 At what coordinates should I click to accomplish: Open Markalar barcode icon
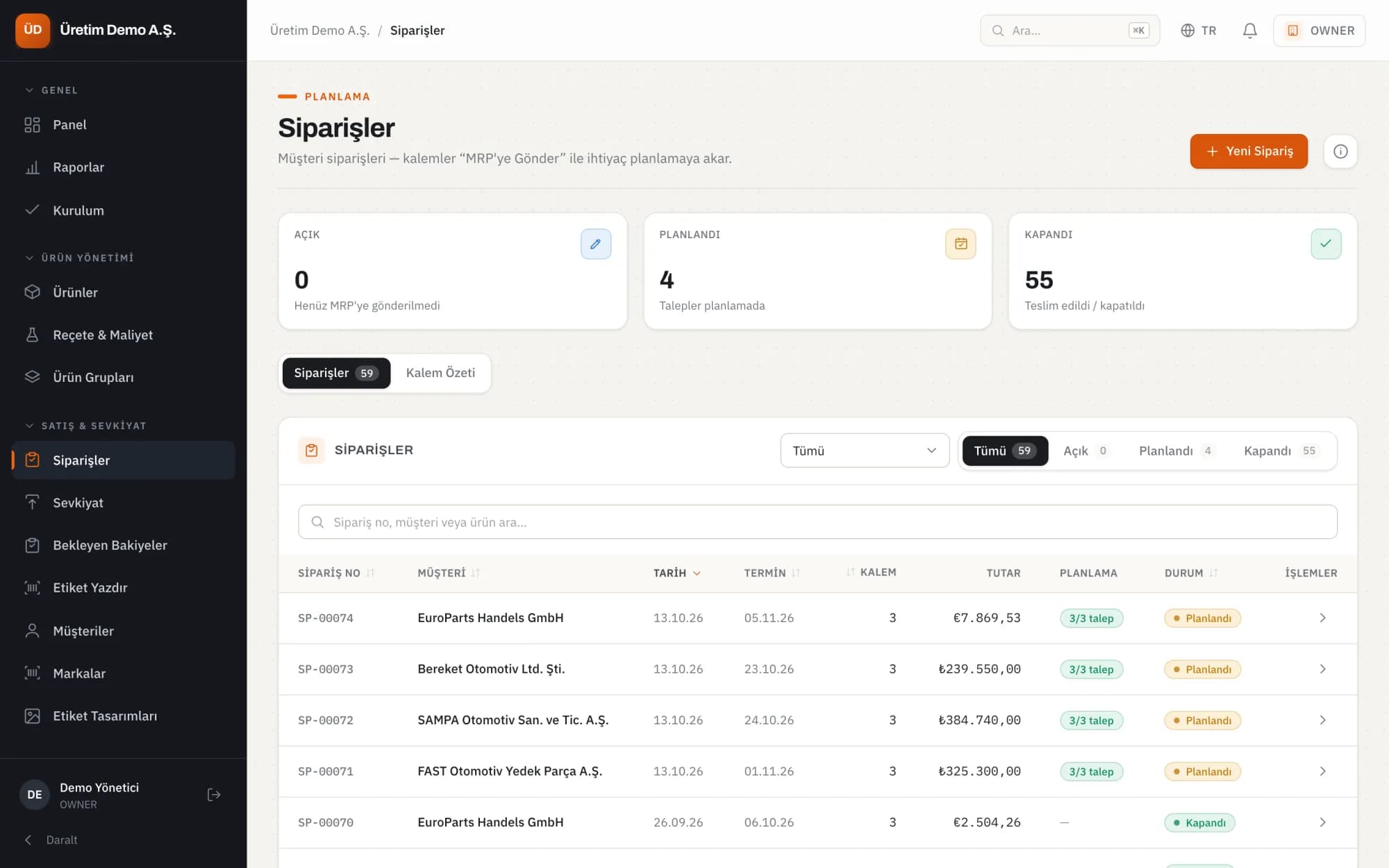coord(32,673)
